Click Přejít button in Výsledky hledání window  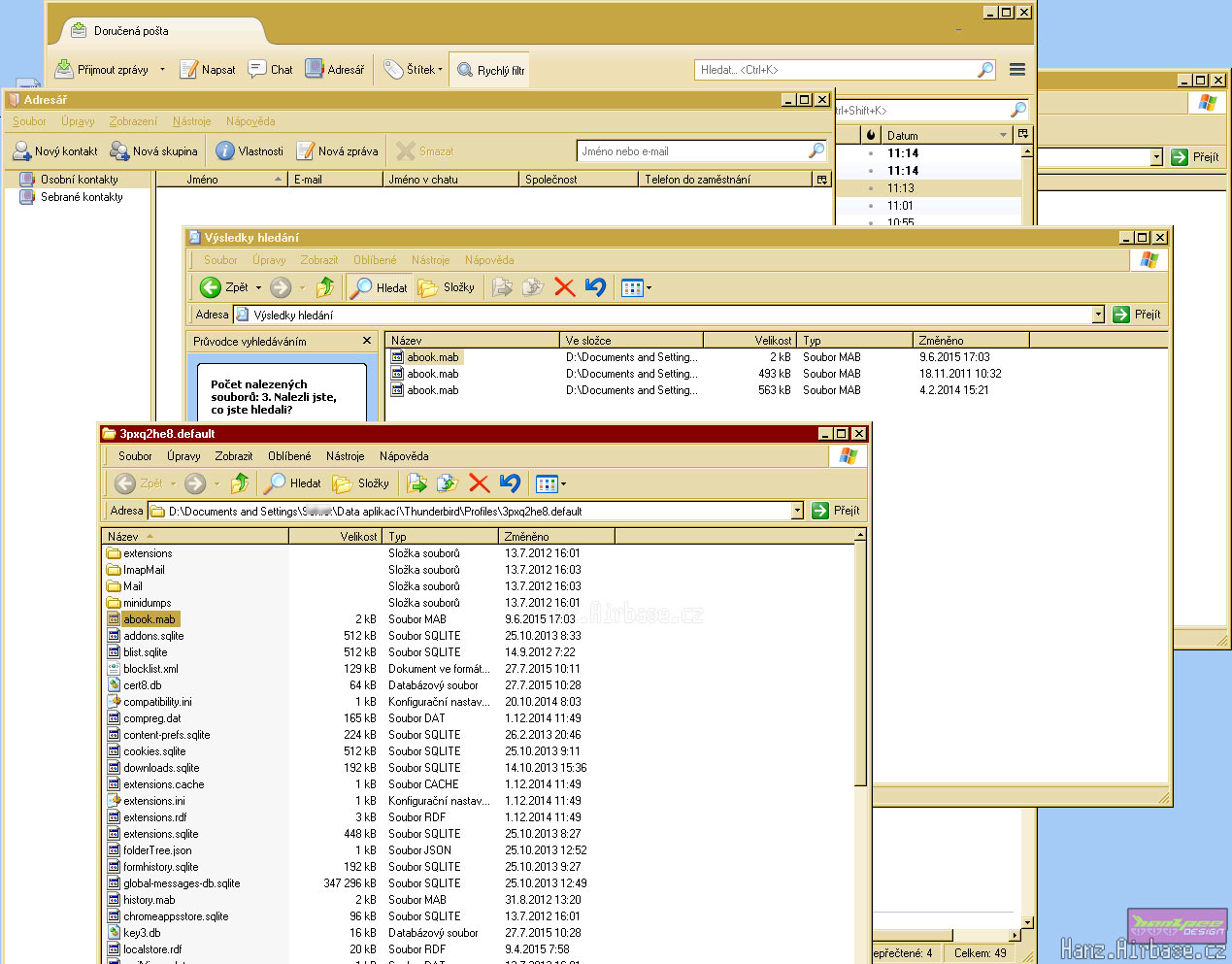click(1137, 315)
